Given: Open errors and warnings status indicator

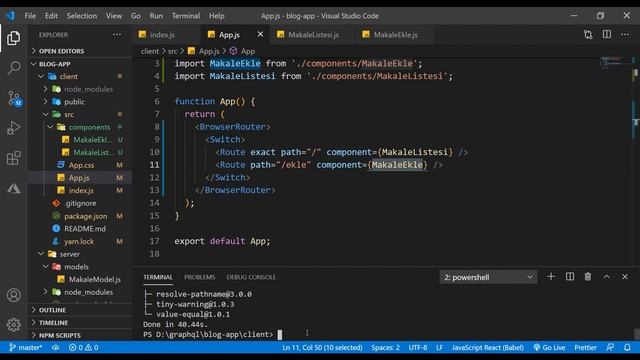Looking at the screenshot, I should tap(83, 347).
